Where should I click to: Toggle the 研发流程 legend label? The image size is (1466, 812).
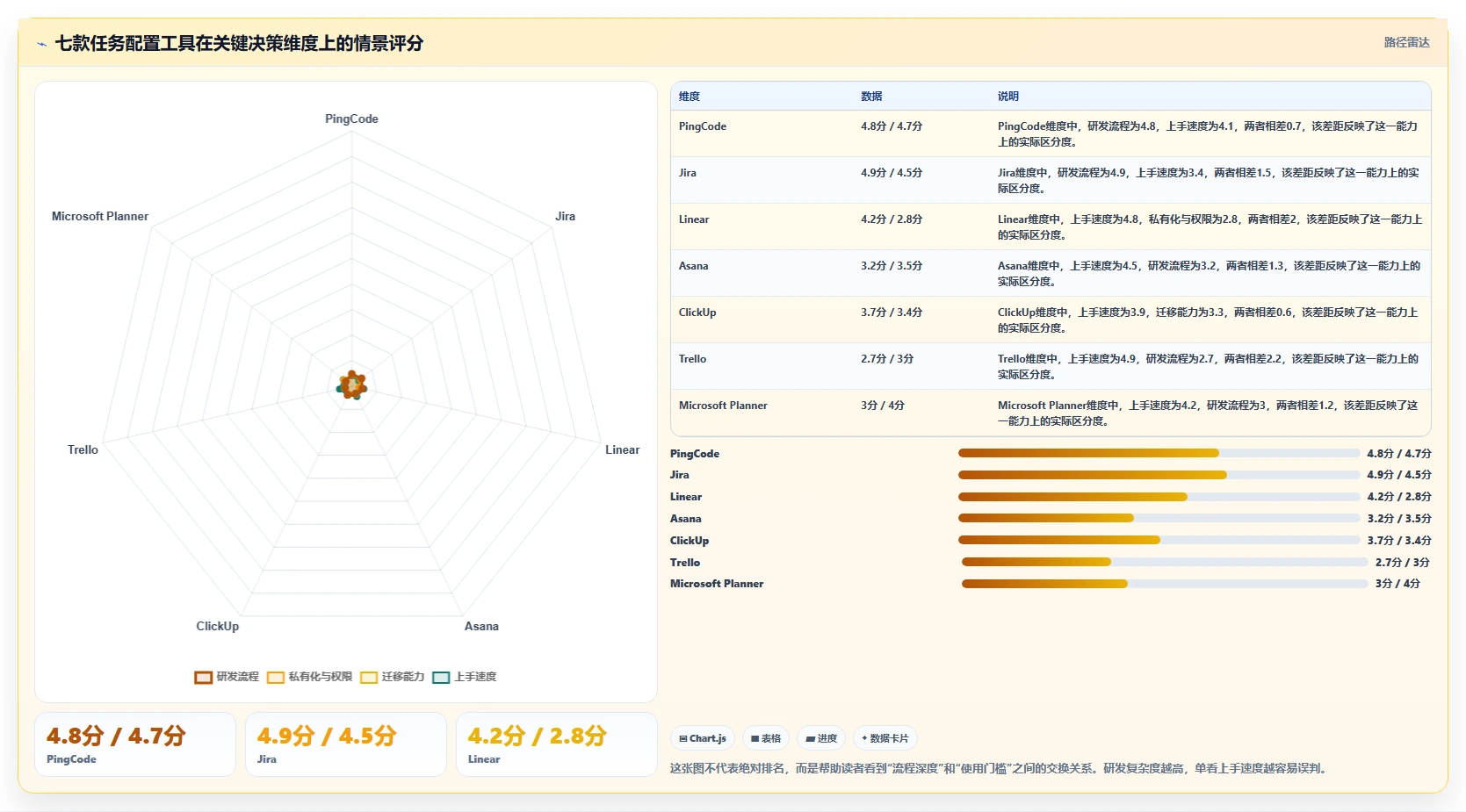pyautogui.click(x=238, y=677)
